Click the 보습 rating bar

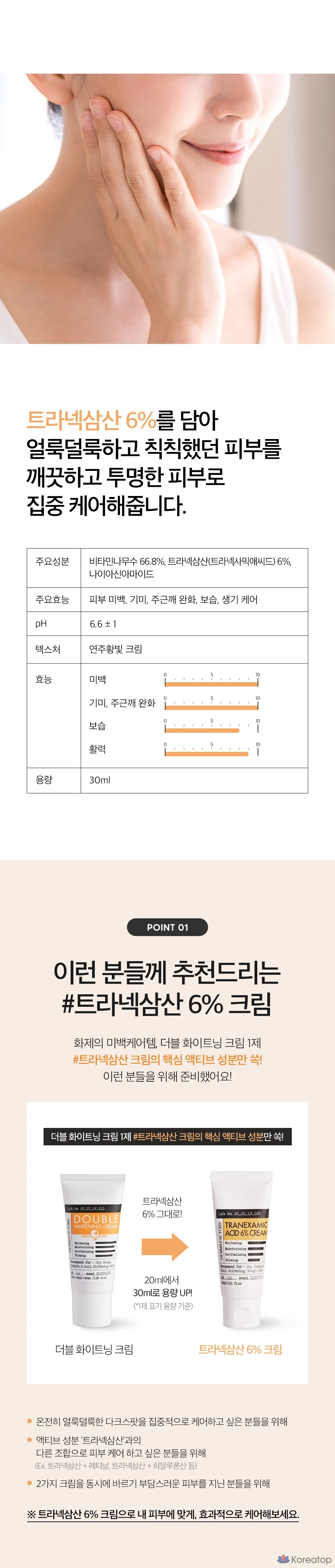click(x=202, y=730)
